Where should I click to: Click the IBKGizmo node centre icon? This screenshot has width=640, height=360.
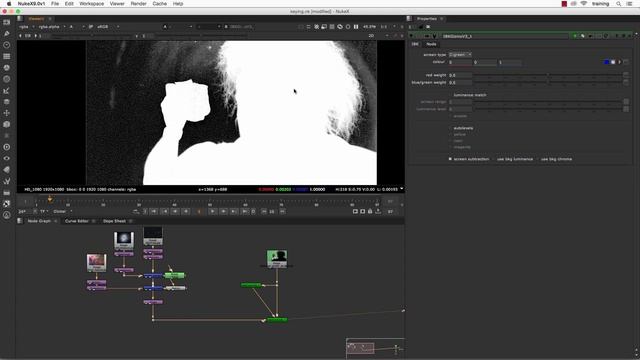pyautogui.click(x=427, y=36)
